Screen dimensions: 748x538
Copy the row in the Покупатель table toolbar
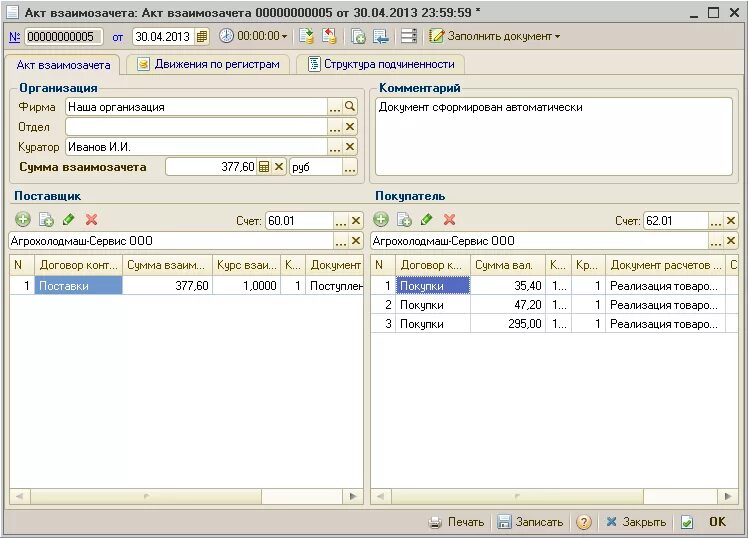click(405, 219)
